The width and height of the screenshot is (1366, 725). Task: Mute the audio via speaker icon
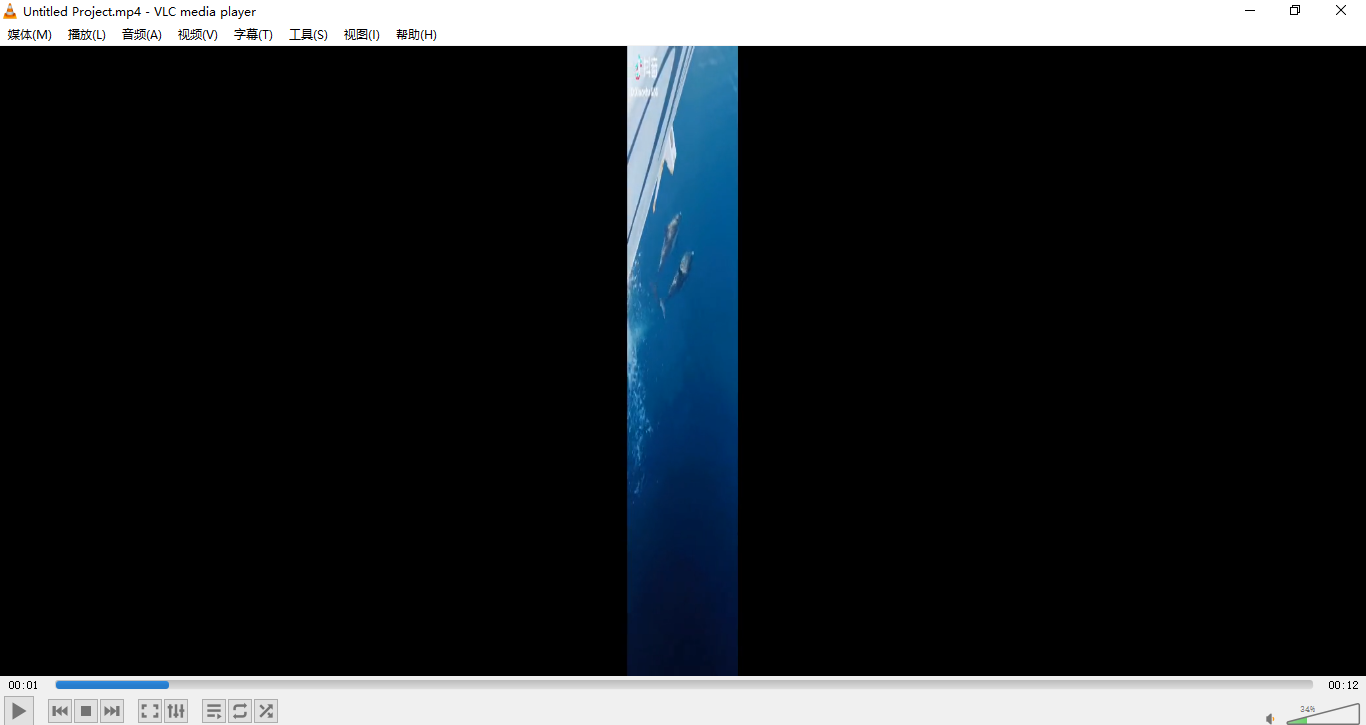coord(1269,717)
